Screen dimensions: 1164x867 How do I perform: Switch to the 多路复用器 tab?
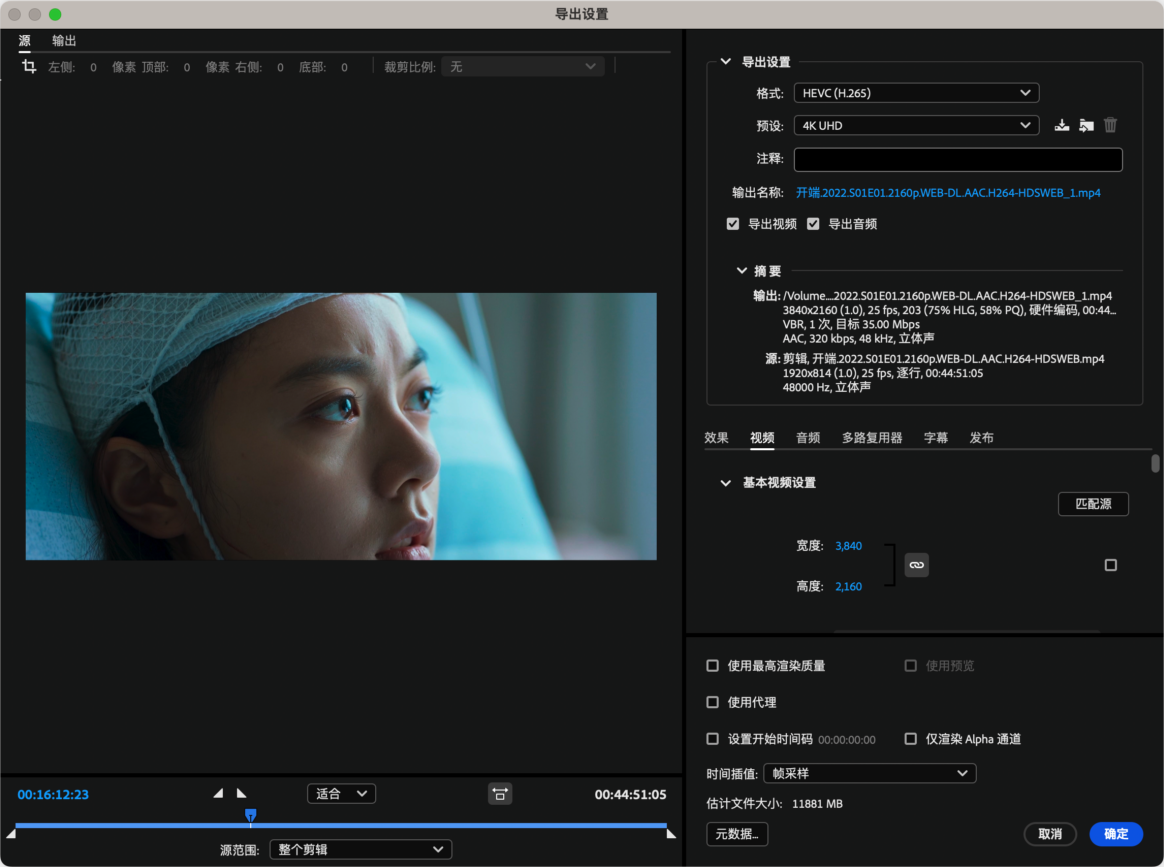[x=872, y=438]
